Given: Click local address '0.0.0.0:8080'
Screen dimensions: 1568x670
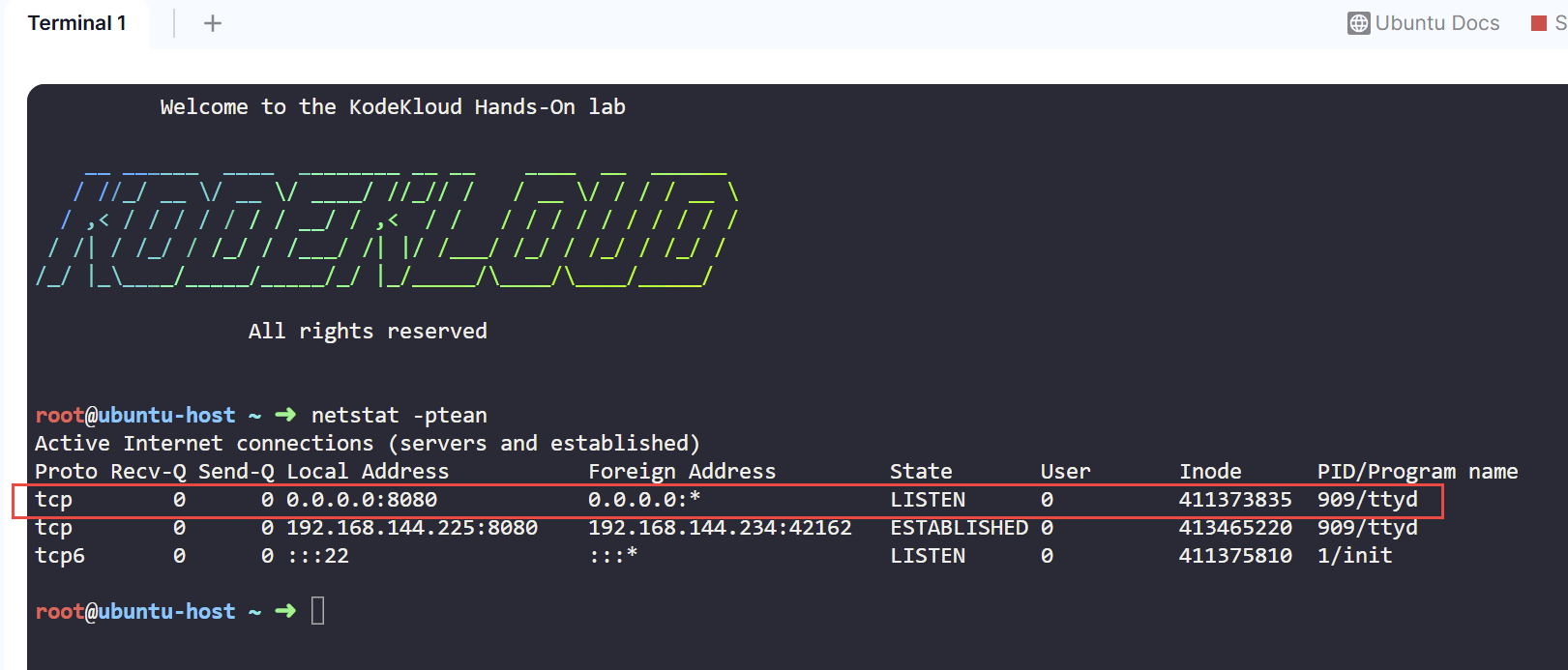Looking at the screenshot, I should [x=362, y=499].
